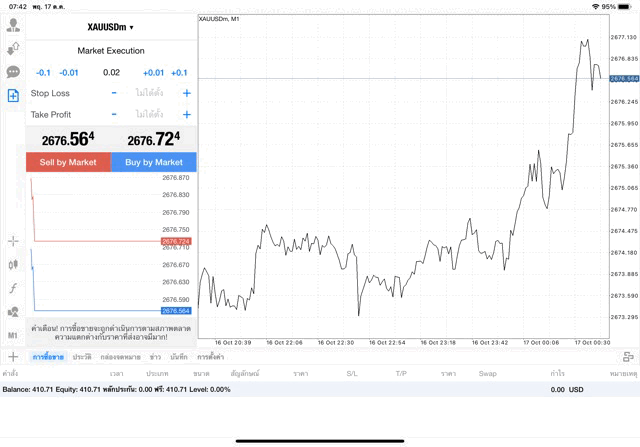Screen dimensions: 640x447
Task: Open the chart objects shapes icon
Action: point(13,312)
